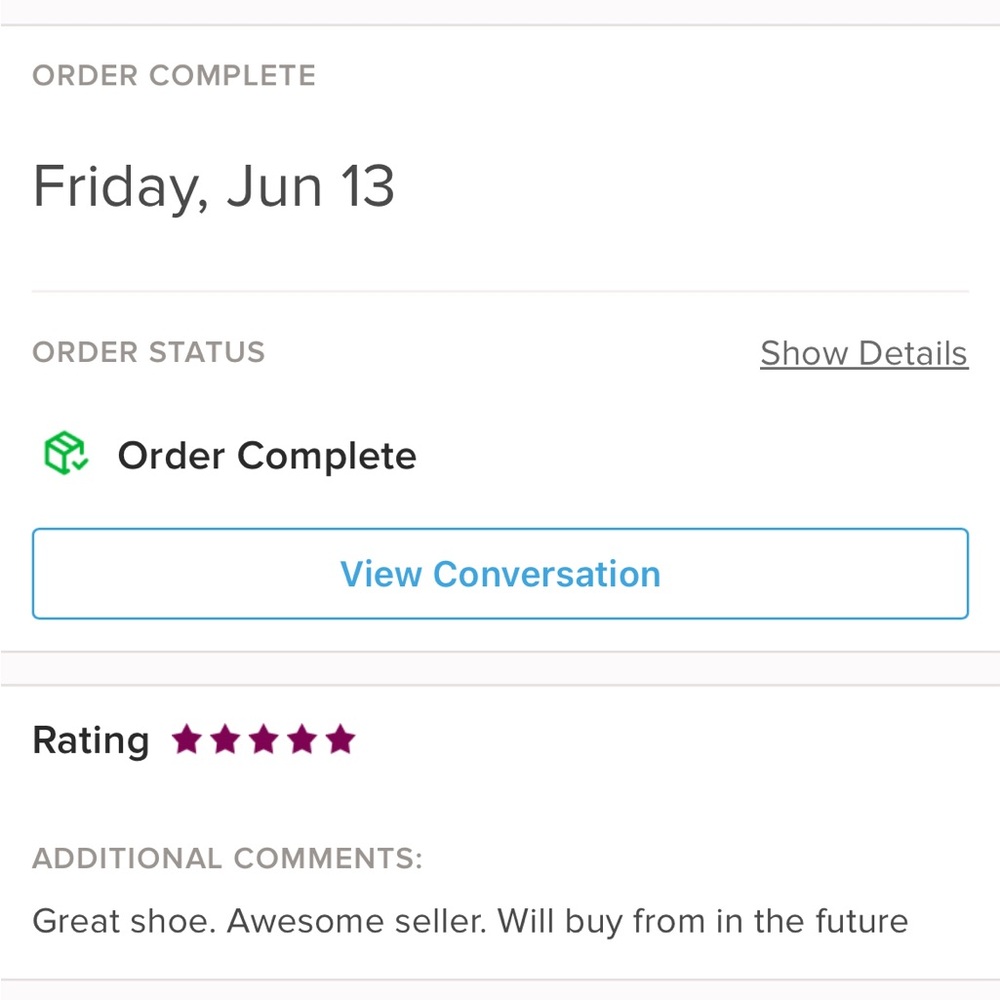Select the third rating star
1000x1000 pixels.
click(264, 739)
